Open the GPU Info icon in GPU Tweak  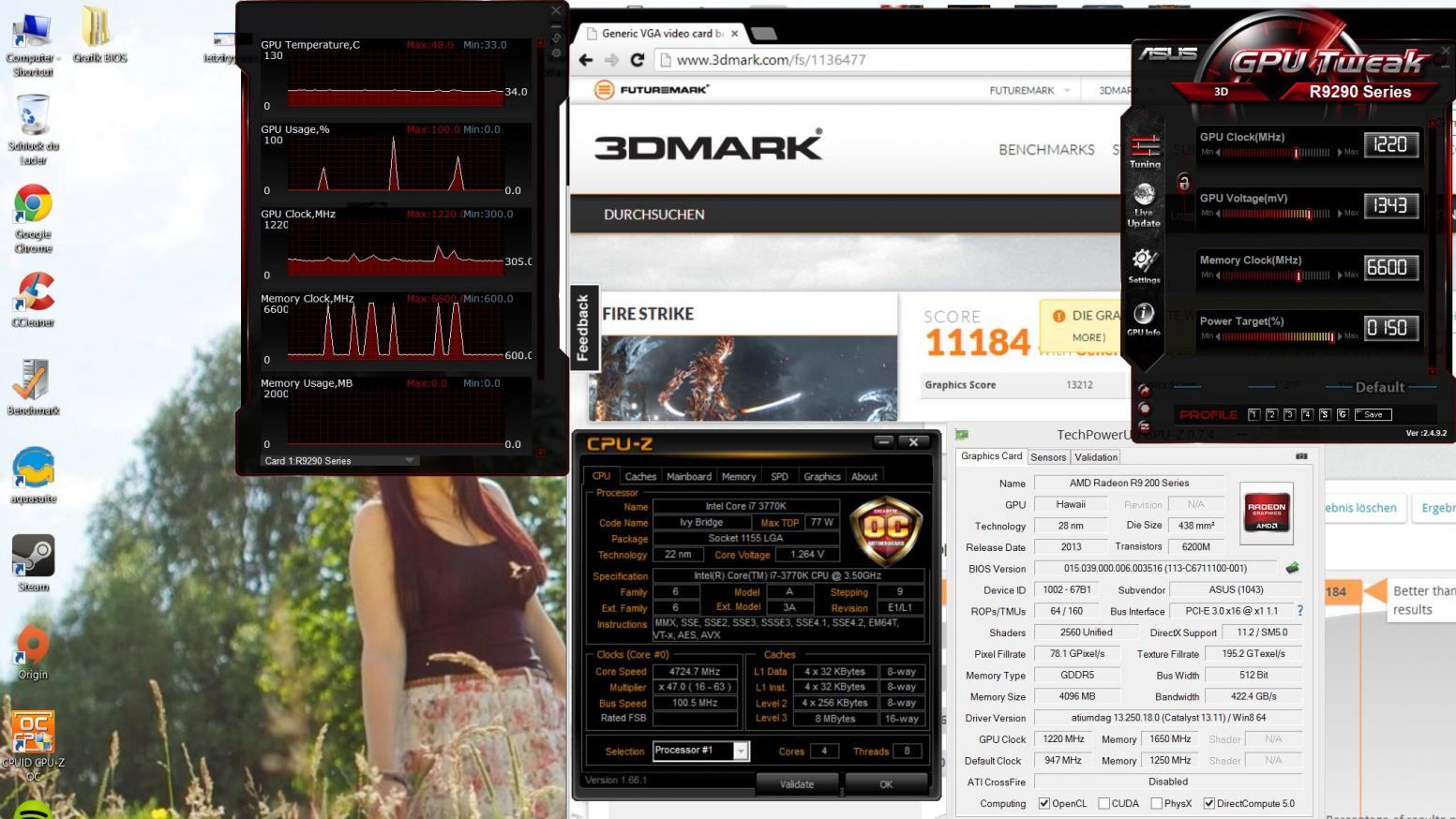(x=1144, y=319)
